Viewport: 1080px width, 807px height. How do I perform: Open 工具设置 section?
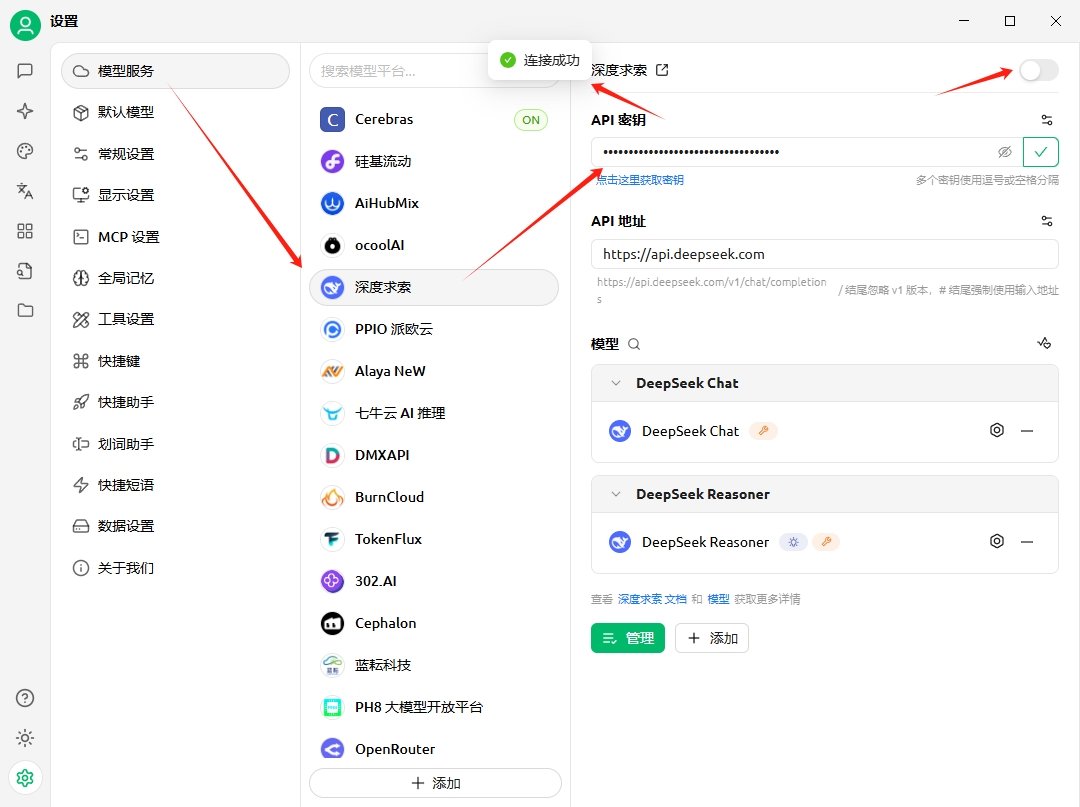[176, 319]
